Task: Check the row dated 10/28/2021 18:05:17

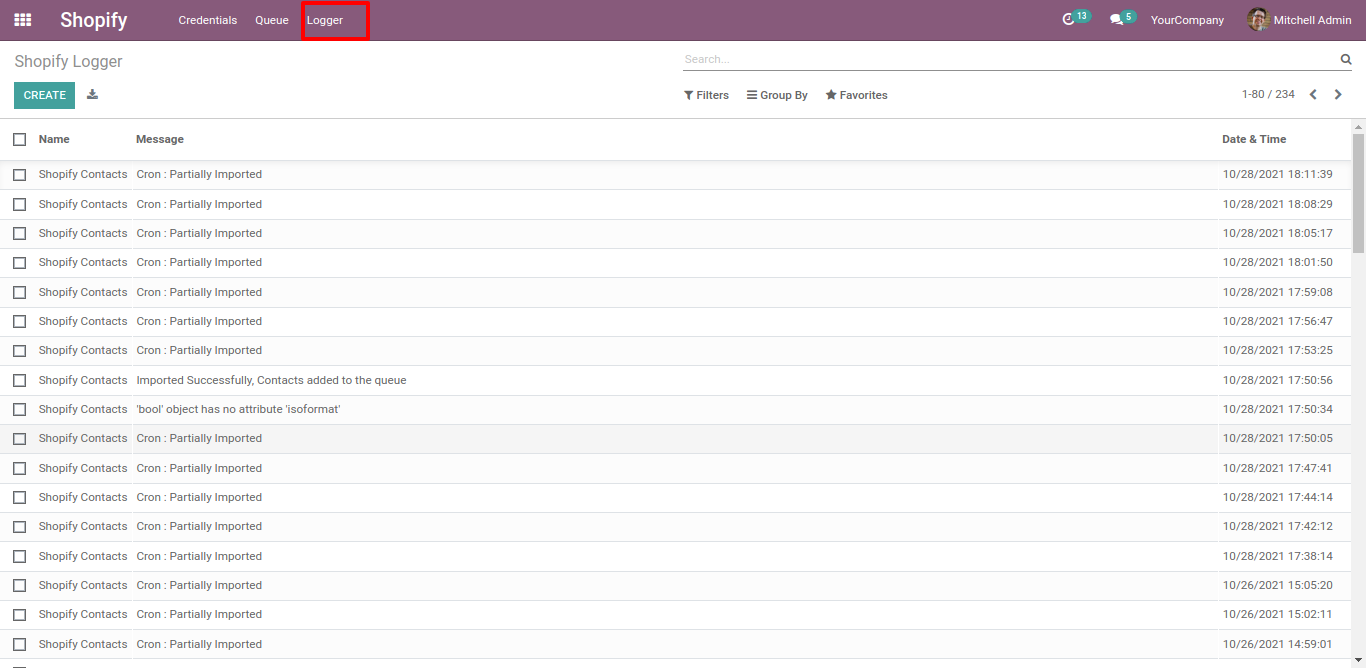Action: point(19,233)
